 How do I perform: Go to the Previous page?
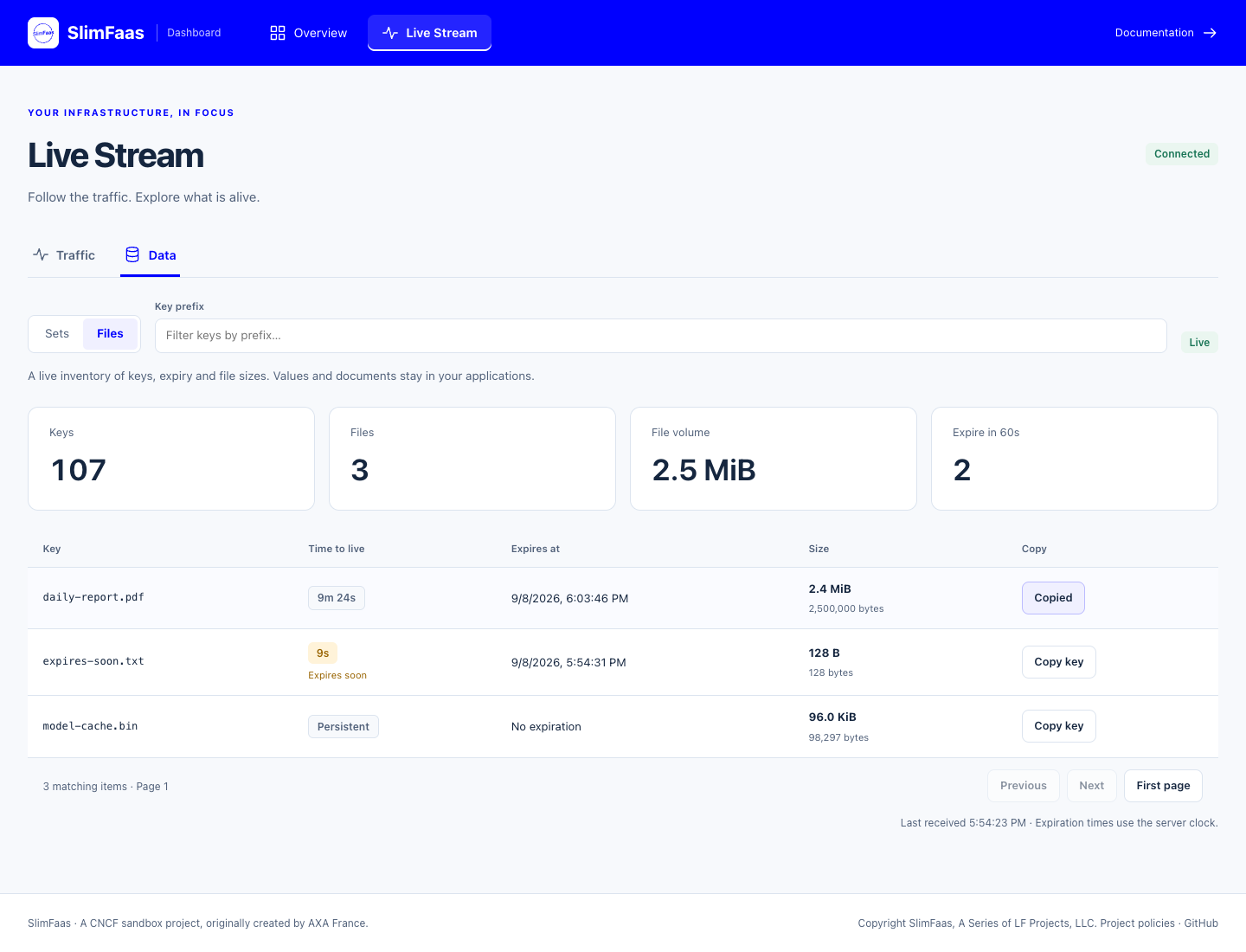click(1024, 786)
